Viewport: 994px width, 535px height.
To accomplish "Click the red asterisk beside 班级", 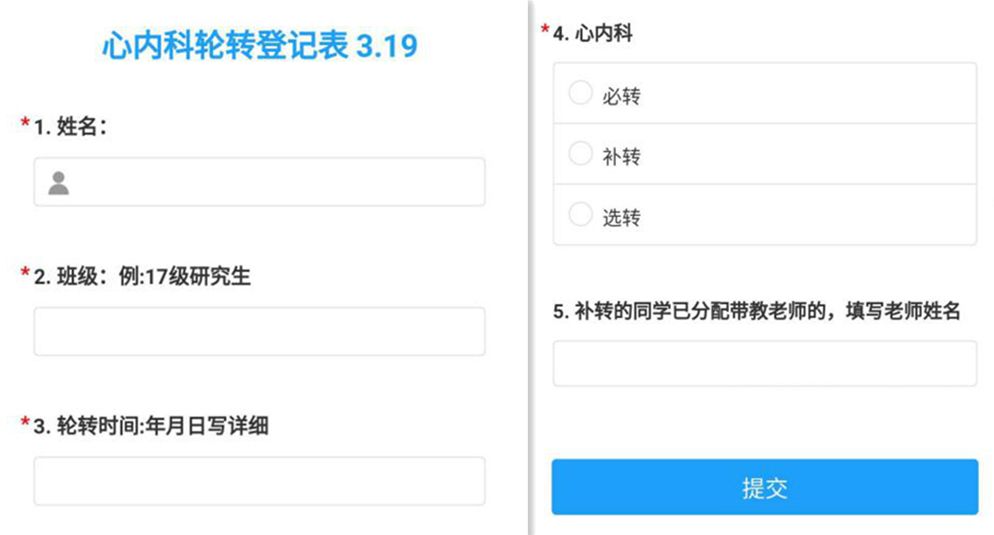I will click(25, 273).
